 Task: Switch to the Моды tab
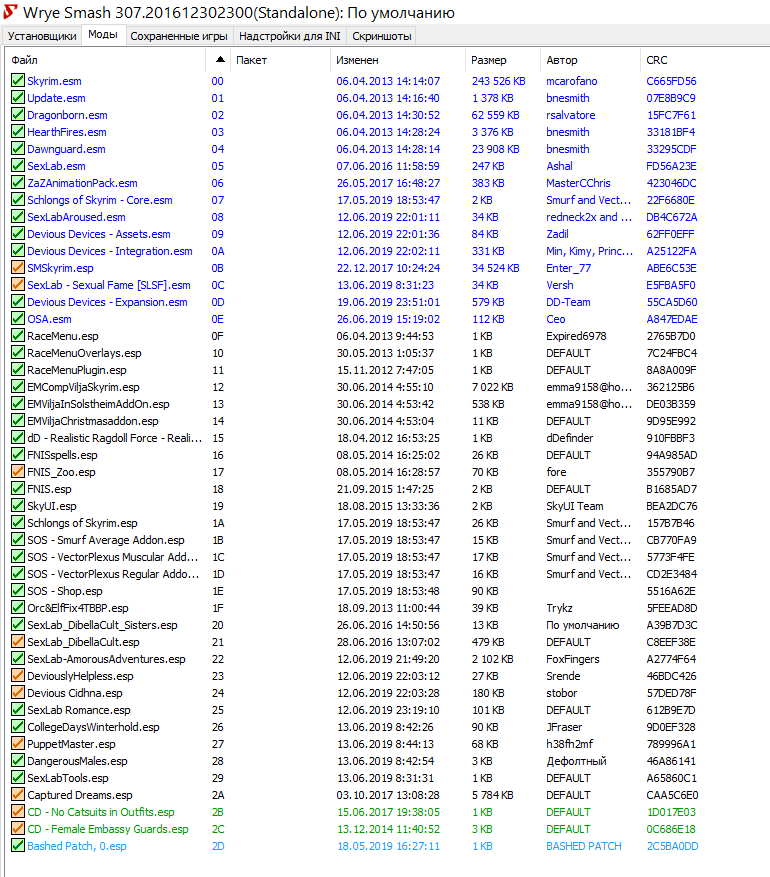pyautogui.click(x=103, y=35)
